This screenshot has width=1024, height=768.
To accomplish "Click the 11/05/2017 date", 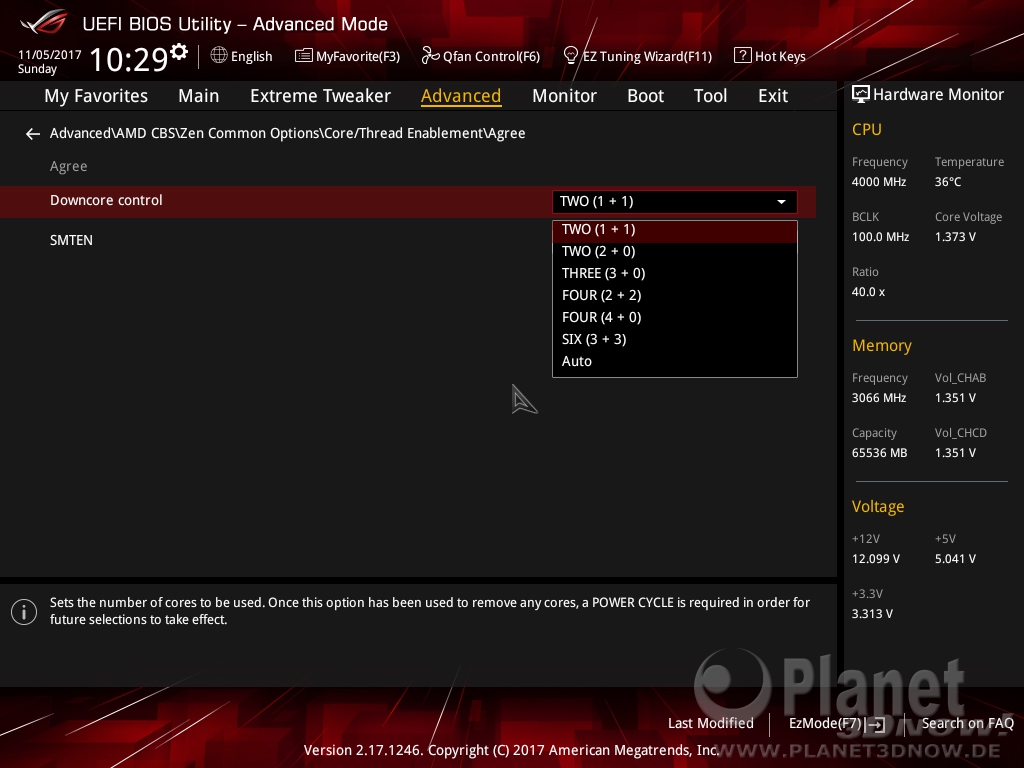I will coord(50,55).
